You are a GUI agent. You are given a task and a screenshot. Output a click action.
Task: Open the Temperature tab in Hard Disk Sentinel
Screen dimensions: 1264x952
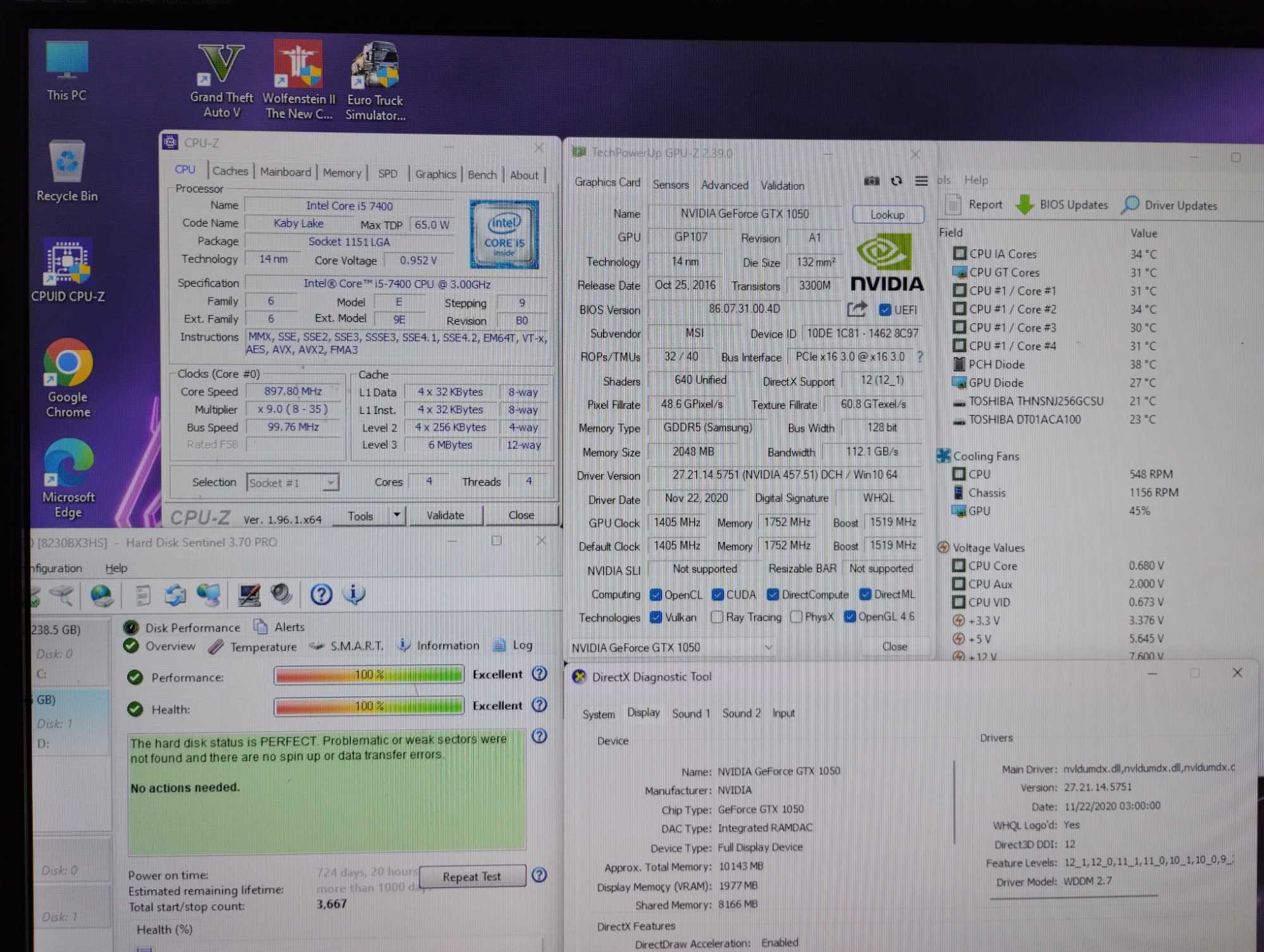tap(253, 647)
